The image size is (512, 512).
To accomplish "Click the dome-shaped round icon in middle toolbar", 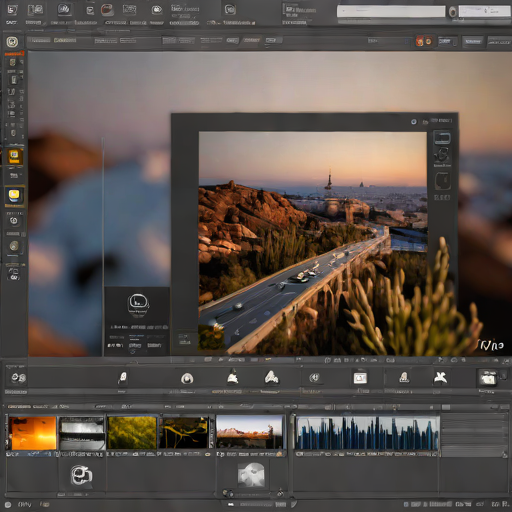I will [x=187, y=378].
